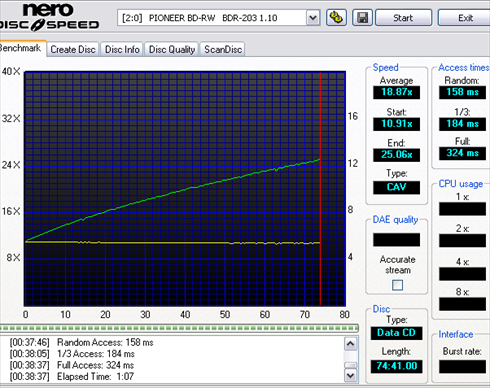Click the log scroll up arrow
The height and width of the screenshot is (388, 490).
[x=350, y=344]
